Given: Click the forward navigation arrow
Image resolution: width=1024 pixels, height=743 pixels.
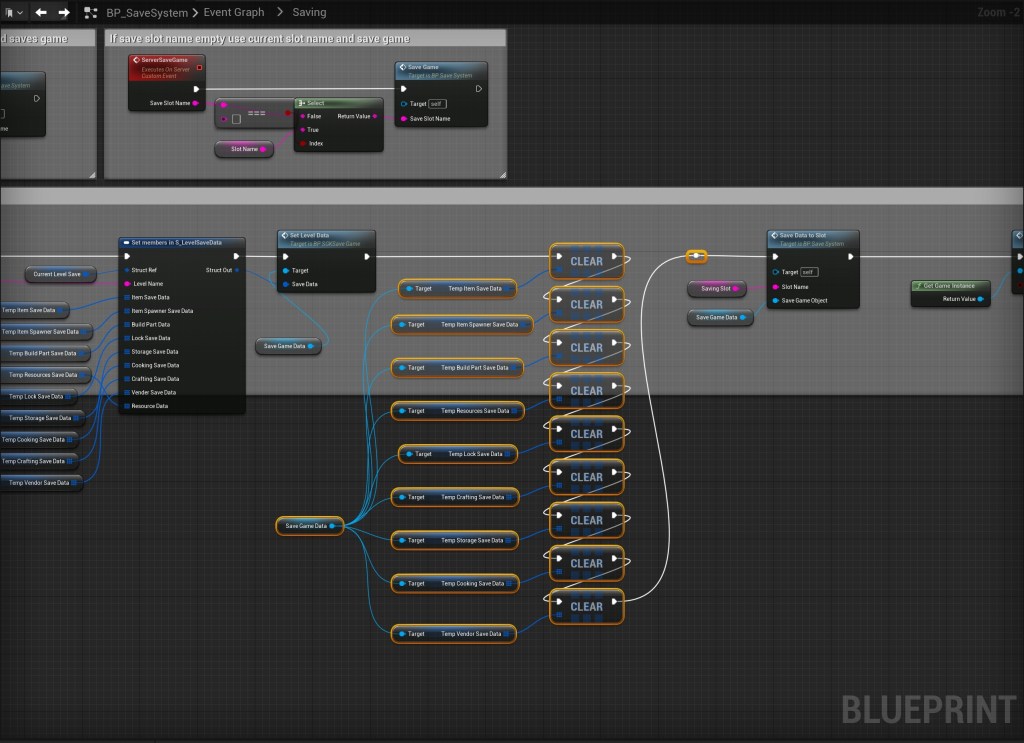Looking at the screenshot, I should click(x=64, y=13).
